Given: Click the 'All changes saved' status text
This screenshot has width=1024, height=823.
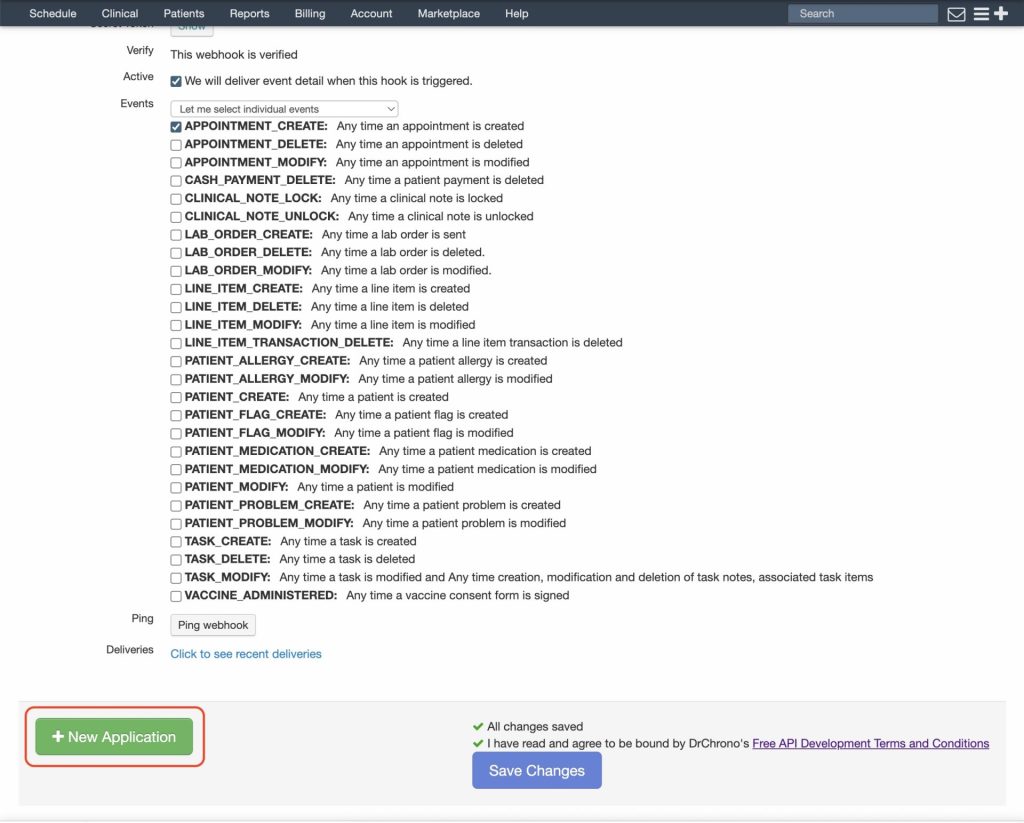Looking at the screenshot, I should (535, 727).
